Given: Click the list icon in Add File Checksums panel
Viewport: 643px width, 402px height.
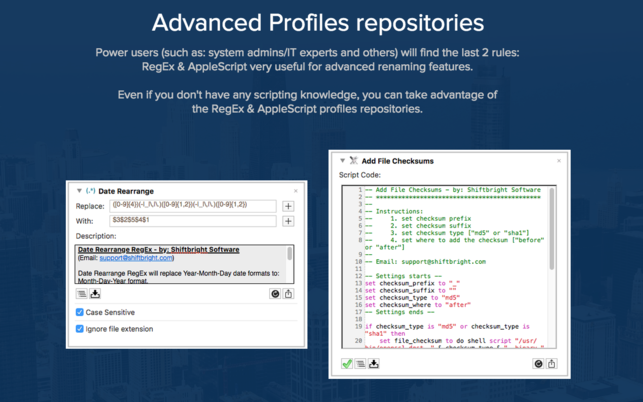Looking at the screenshot, I should (360, 364).
